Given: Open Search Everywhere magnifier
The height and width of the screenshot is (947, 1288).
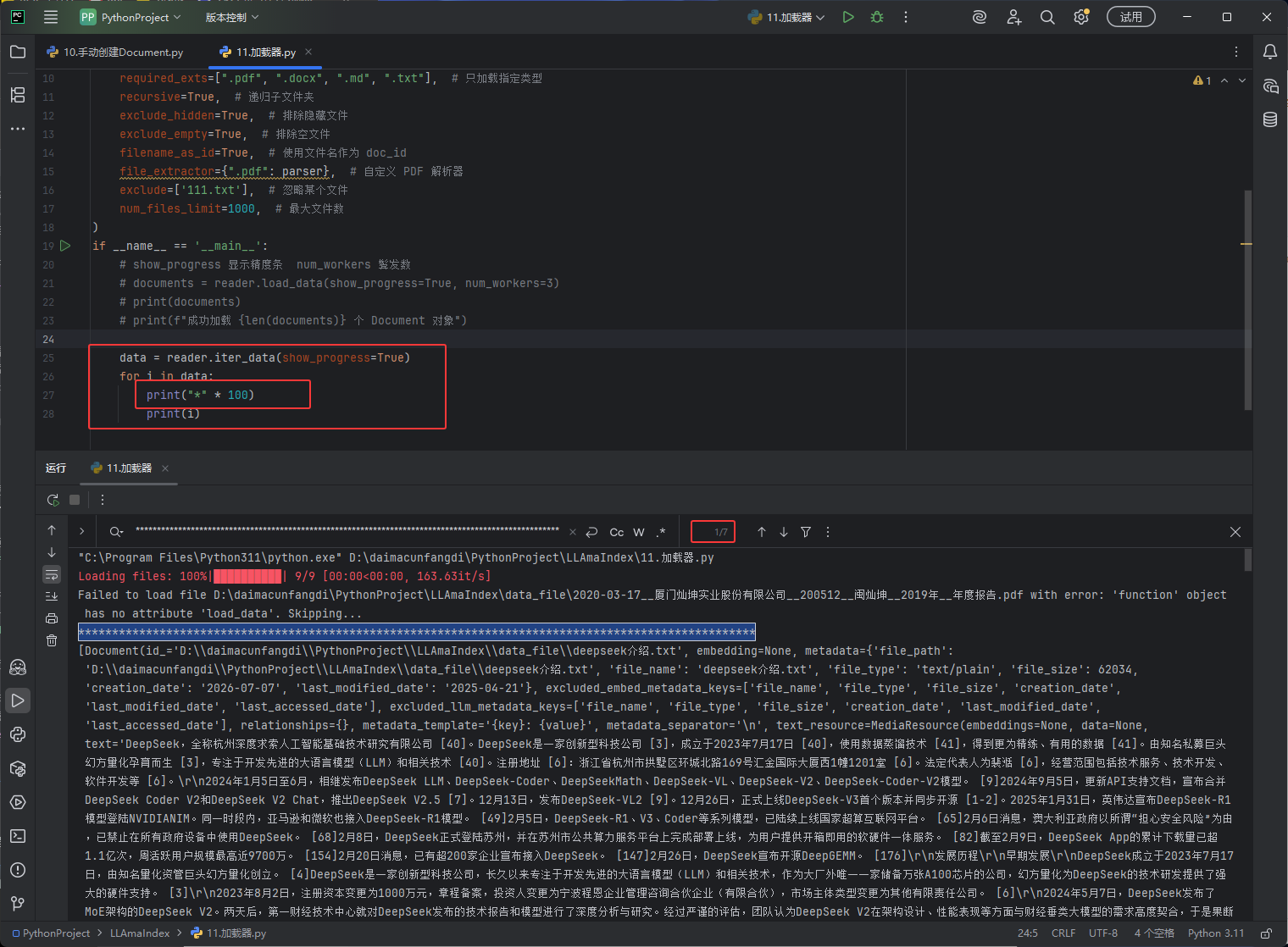Looking at the screenshot, I should coord(1047,17).
